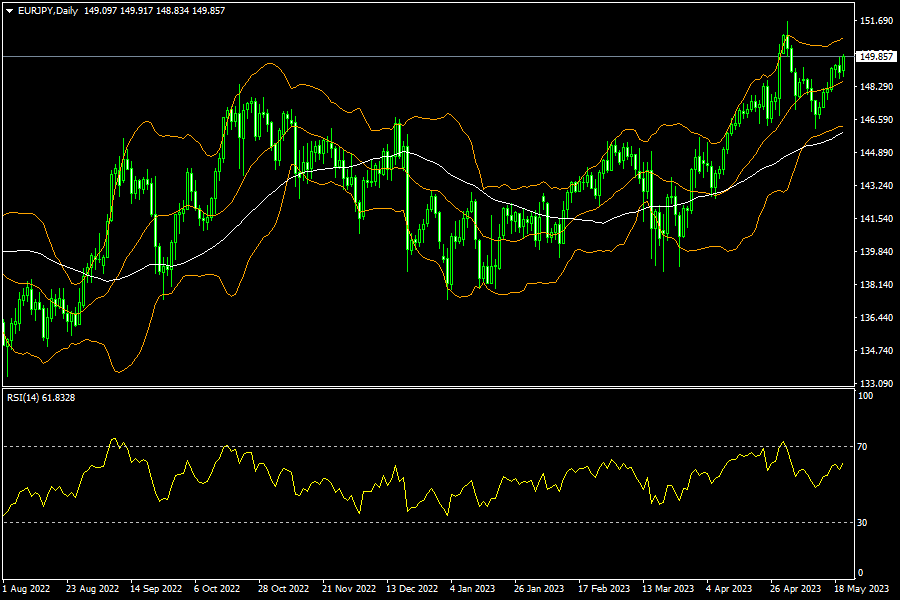Click the EURJPY,Daily chart title
The height and width of the screenshot is (600, 900).
(48, 11)
